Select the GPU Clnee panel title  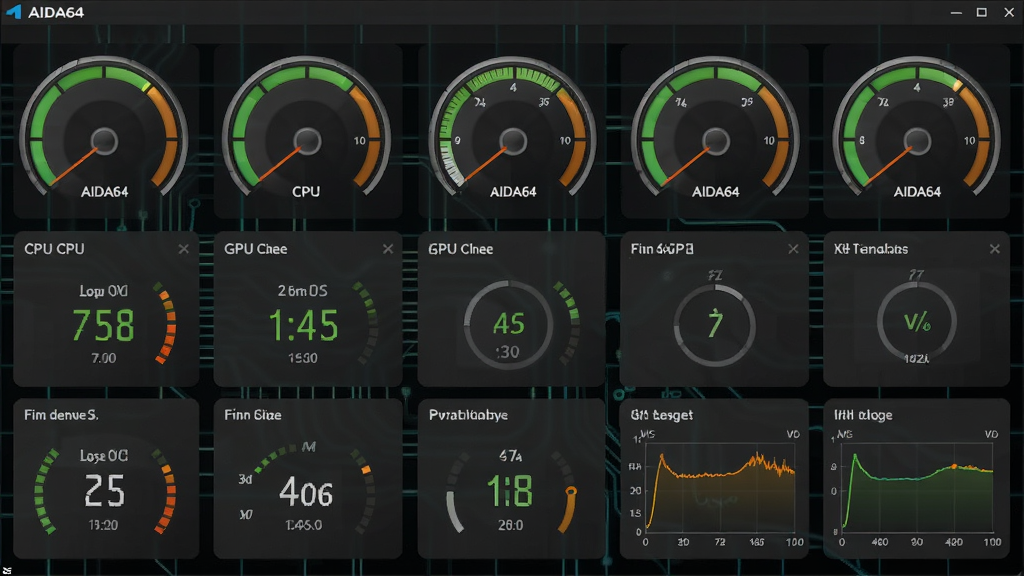(x=460, y=249)
